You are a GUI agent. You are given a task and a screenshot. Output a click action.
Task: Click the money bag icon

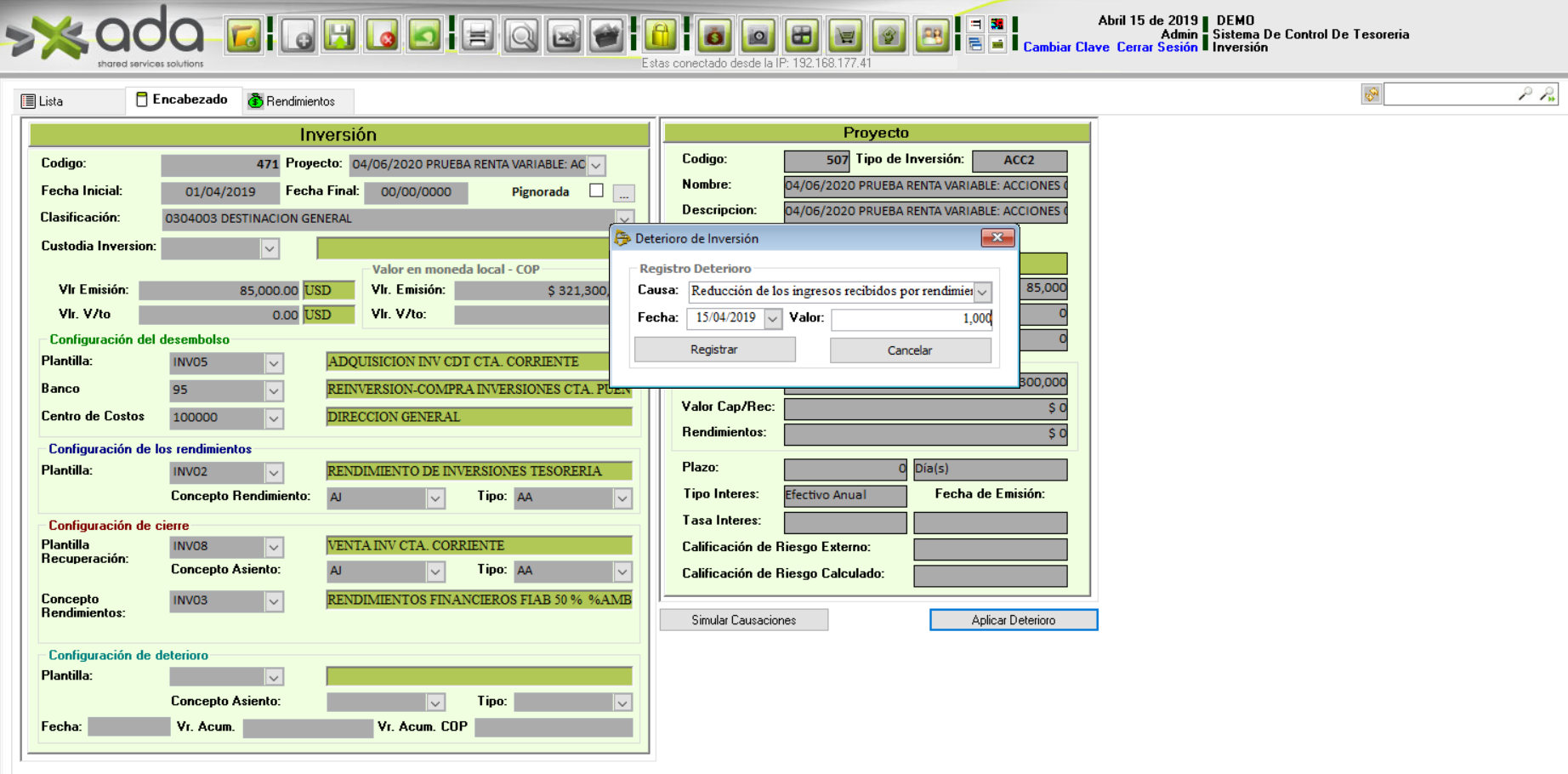714,36
